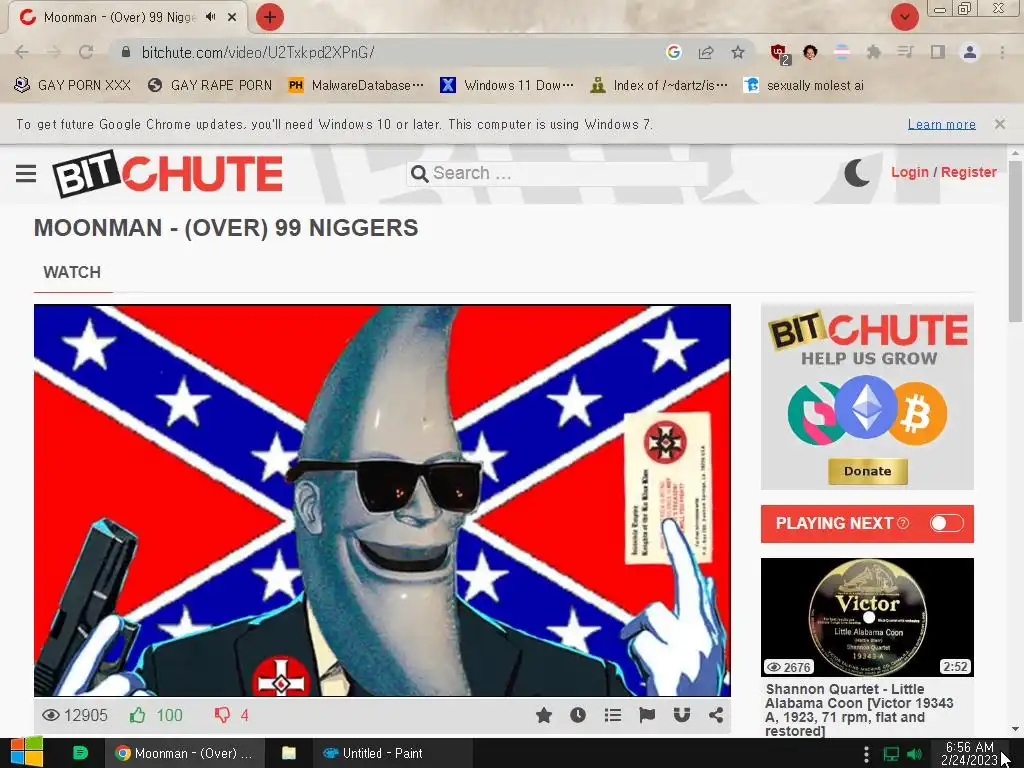Open the BitChute hamburger menu

(26, 174)
